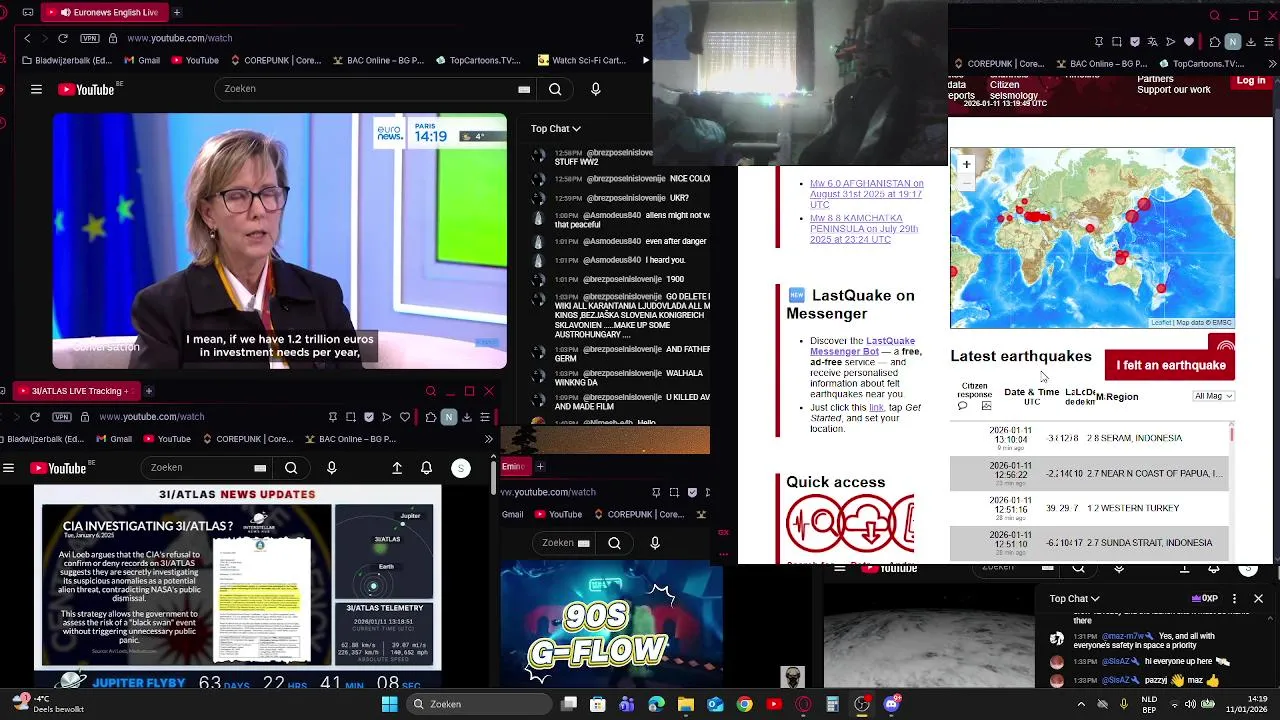
Task: Zoom in on the earthquake map
Action: (966, 164)
